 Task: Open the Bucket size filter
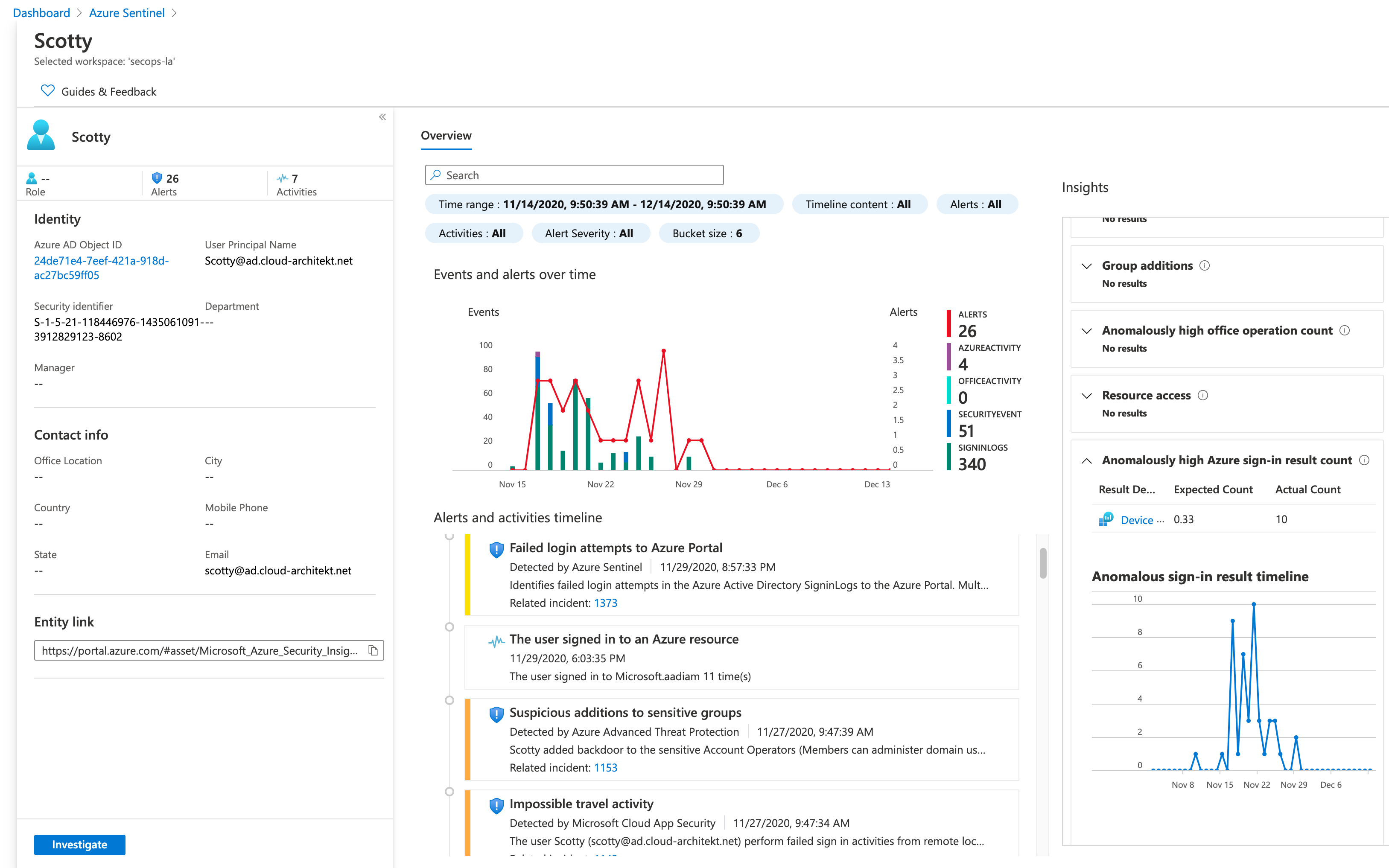point(709,234)
